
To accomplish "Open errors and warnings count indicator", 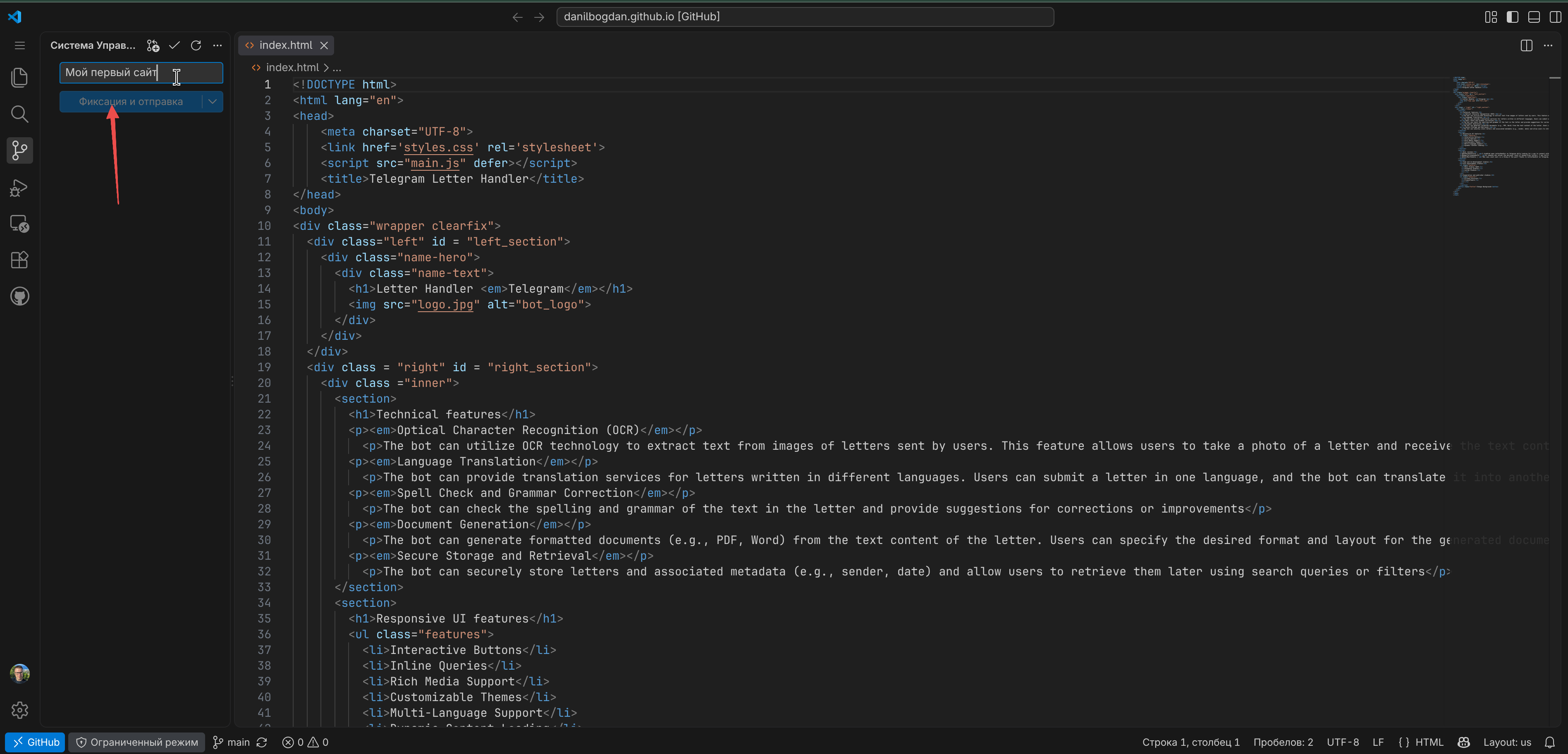I will point(306,742).
